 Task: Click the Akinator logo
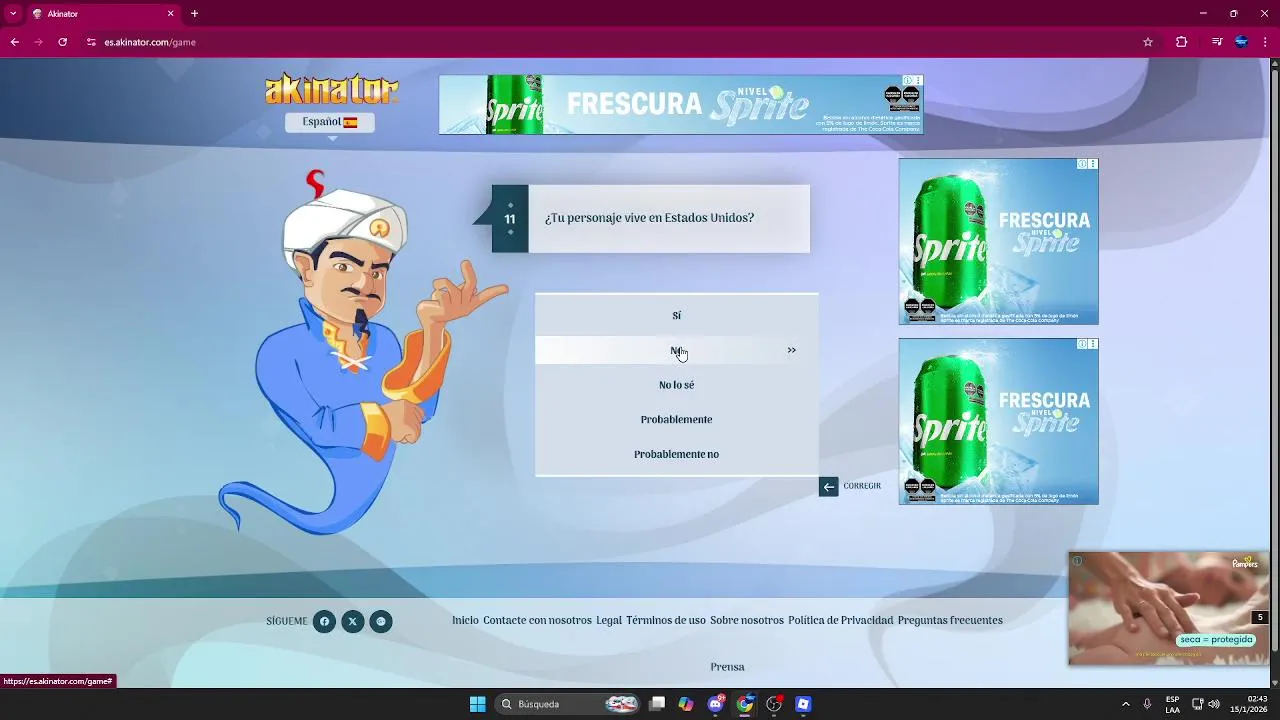tap(332, 88)
